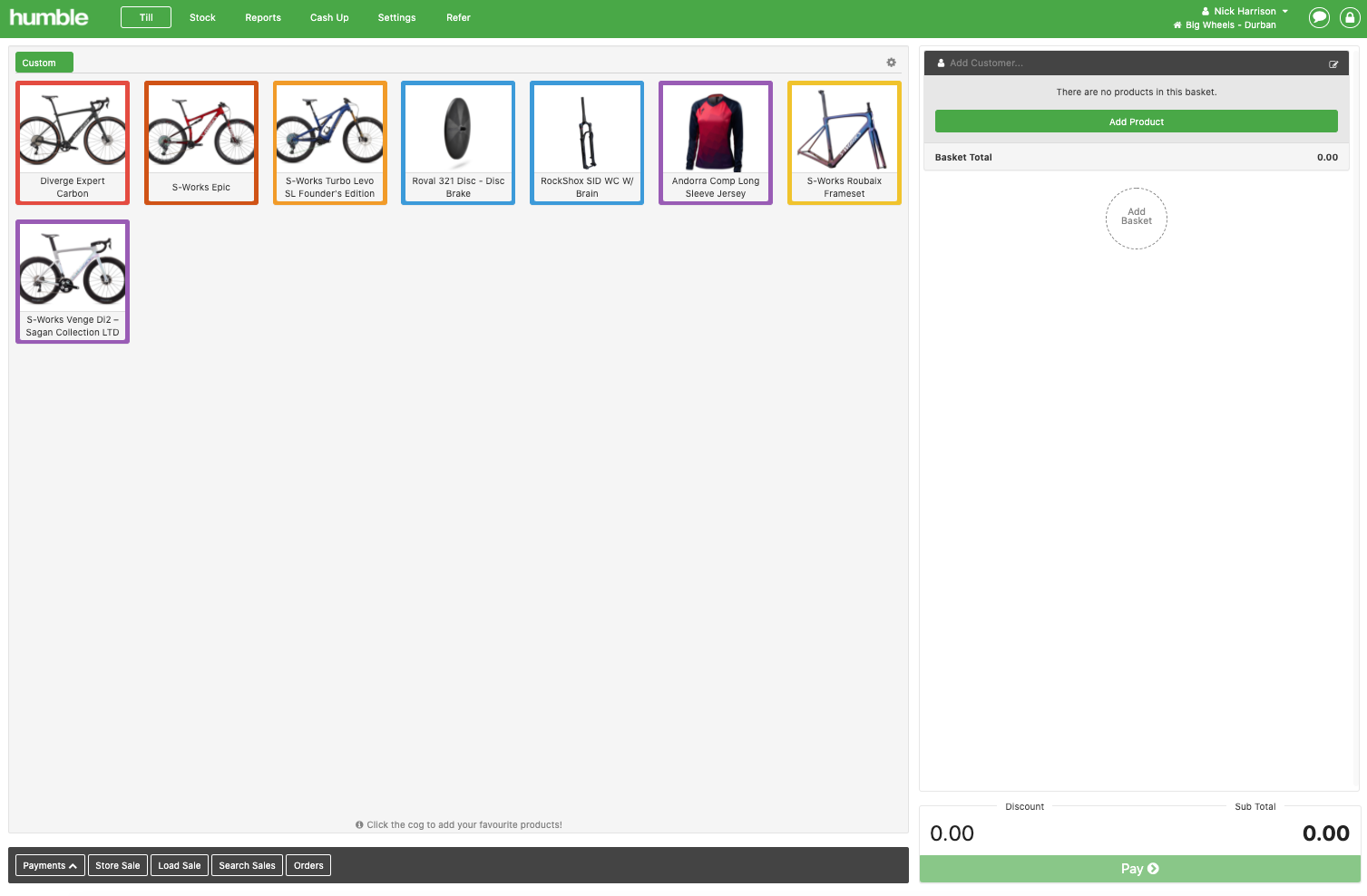The height and width of the screenshot is (896, 1367).
Task: Click the edit basket note icon
Action: pyautogui.click(x=1333, y=63)
